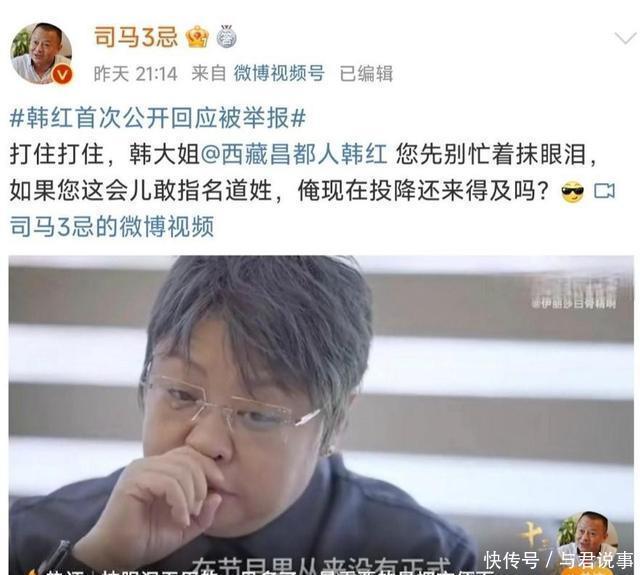Click the 昨天 21:14 timestamp
640x575 pixels.
(136, 74)
